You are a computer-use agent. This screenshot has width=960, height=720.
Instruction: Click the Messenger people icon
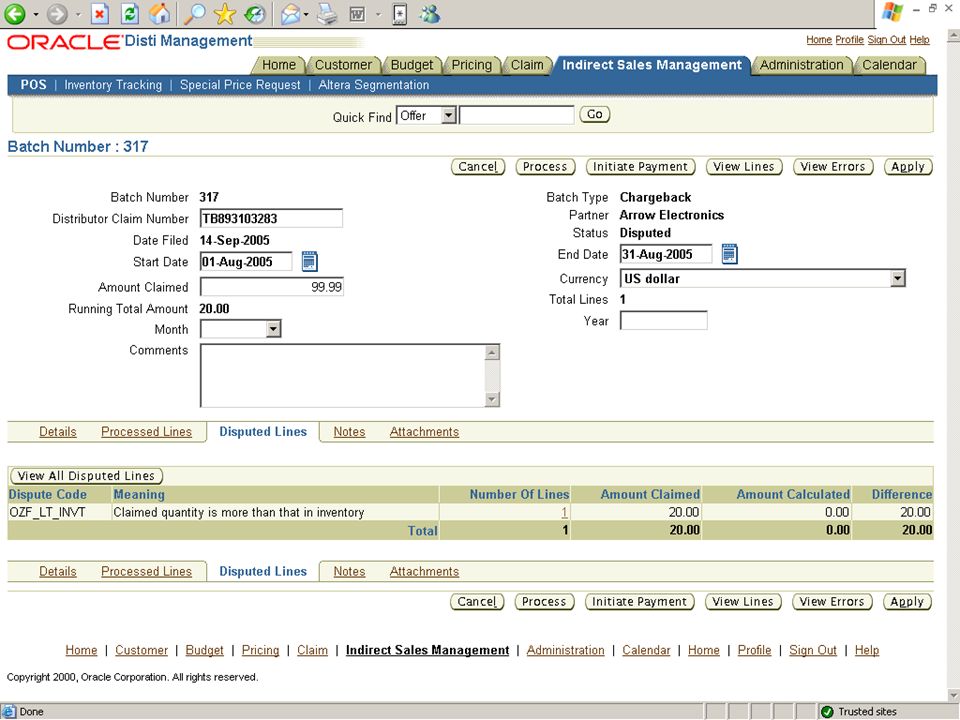coord(430,13)
